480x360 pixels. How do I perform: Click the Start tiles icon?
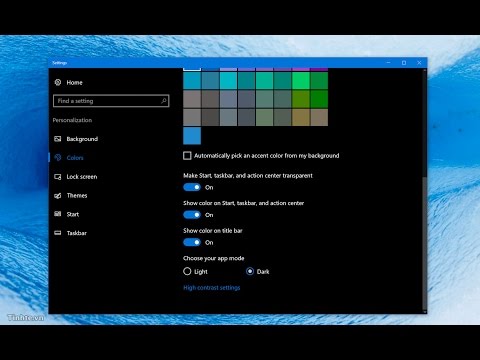click(58, 214)
